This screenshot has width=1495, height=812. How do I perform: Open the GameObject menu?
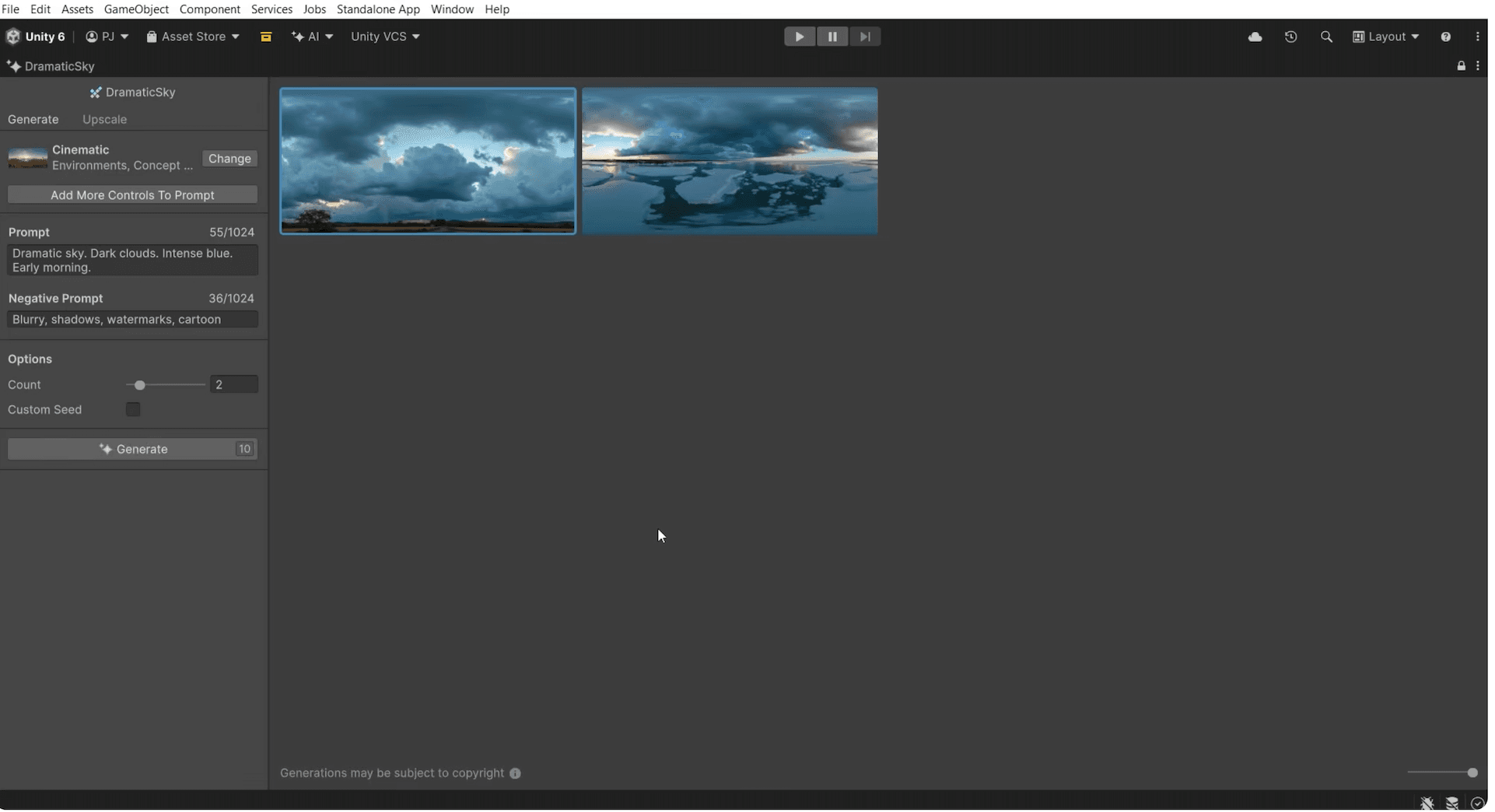[136, 9]
